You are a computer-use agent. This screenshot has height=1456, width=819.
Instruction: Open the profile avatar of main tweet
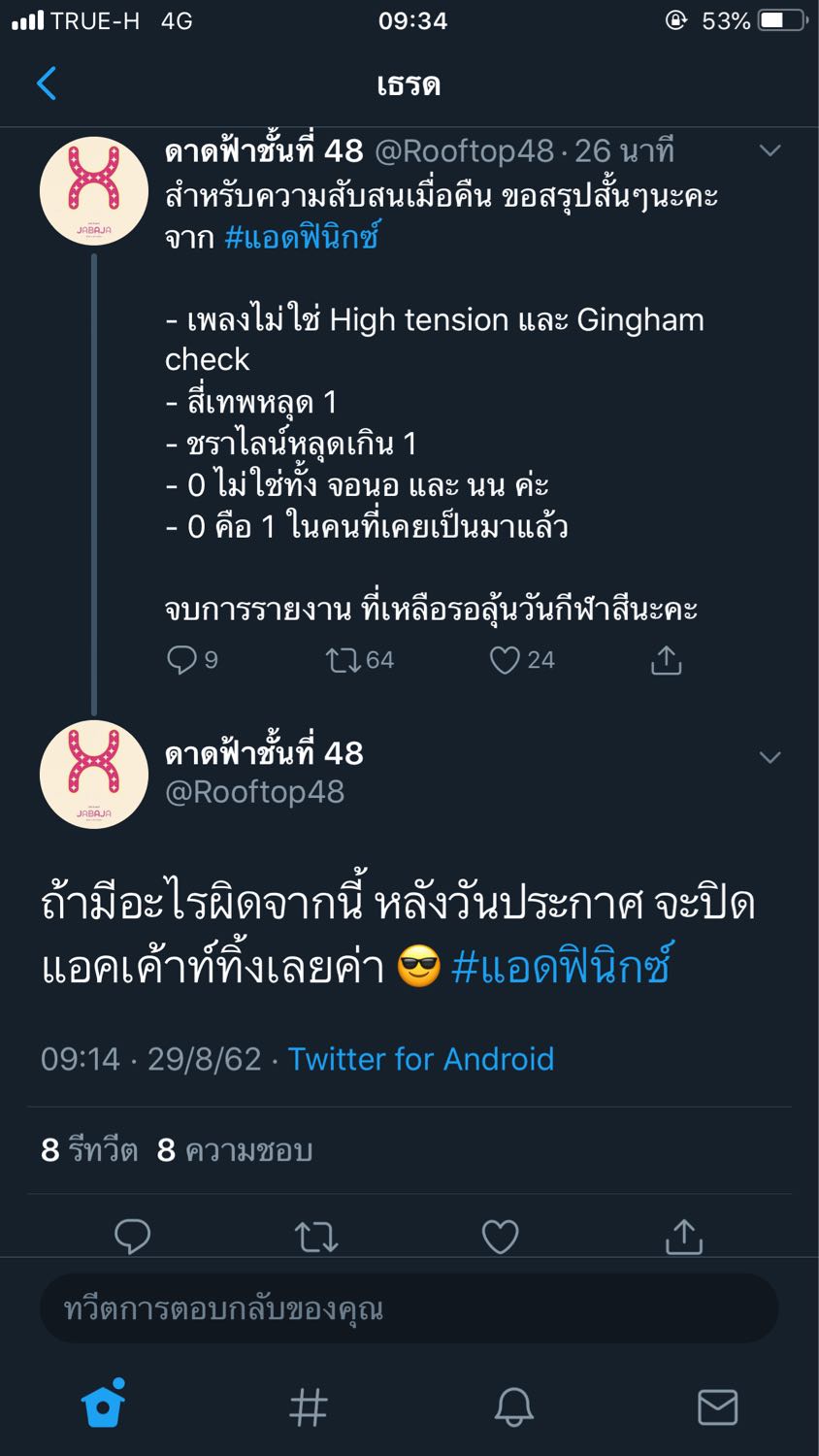coord(94,774)
